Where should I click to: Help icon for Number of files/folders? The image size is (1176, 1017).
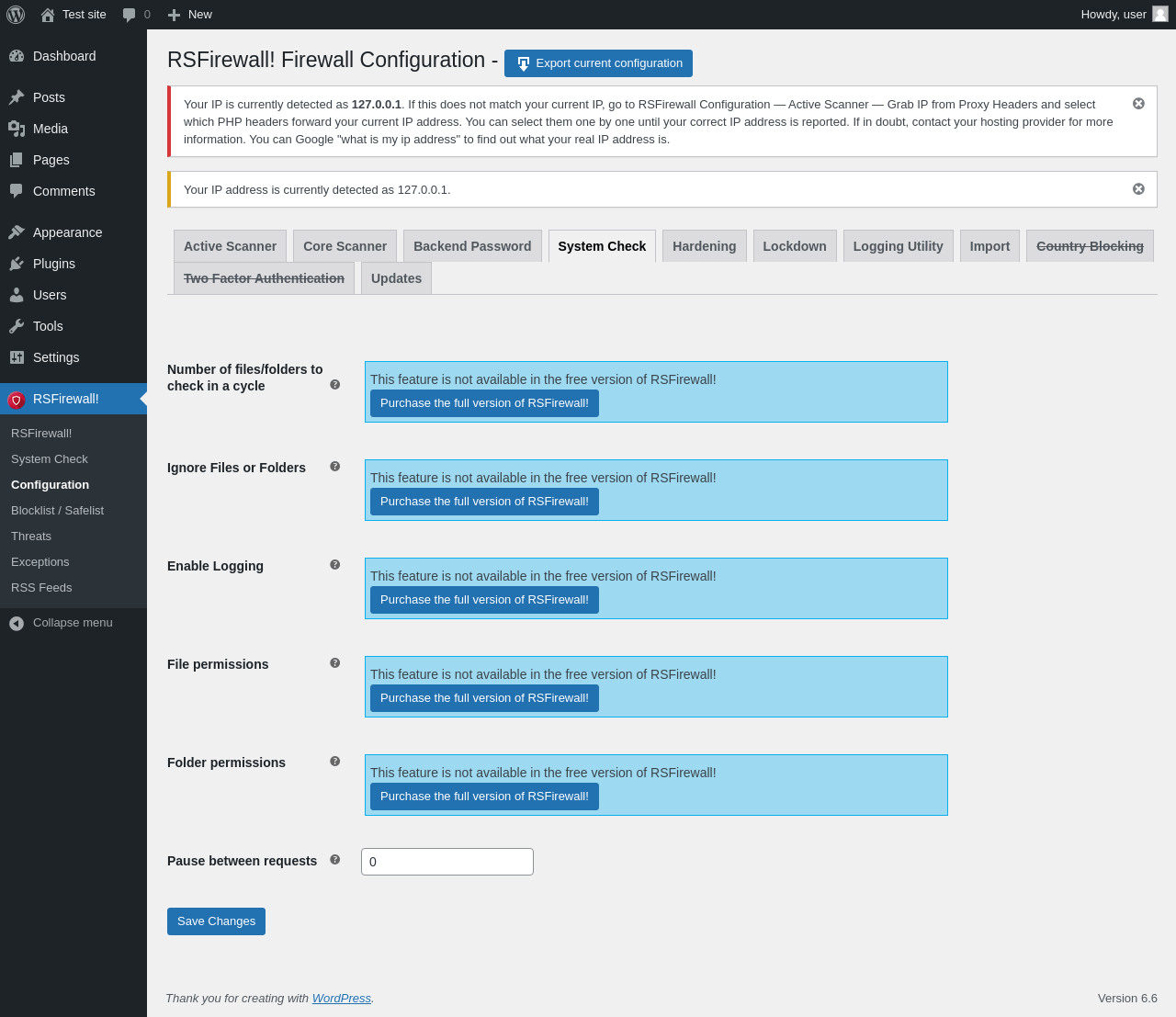tap(335, 385)
